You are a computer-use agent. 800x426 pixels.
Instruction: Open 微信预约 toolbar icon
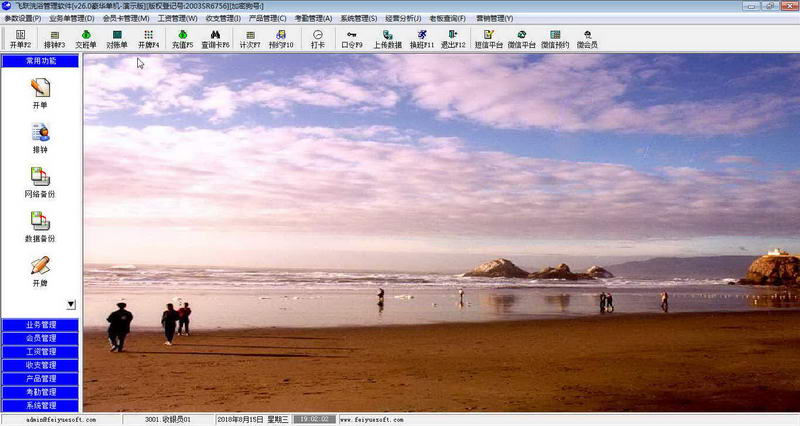click(555, 39)
